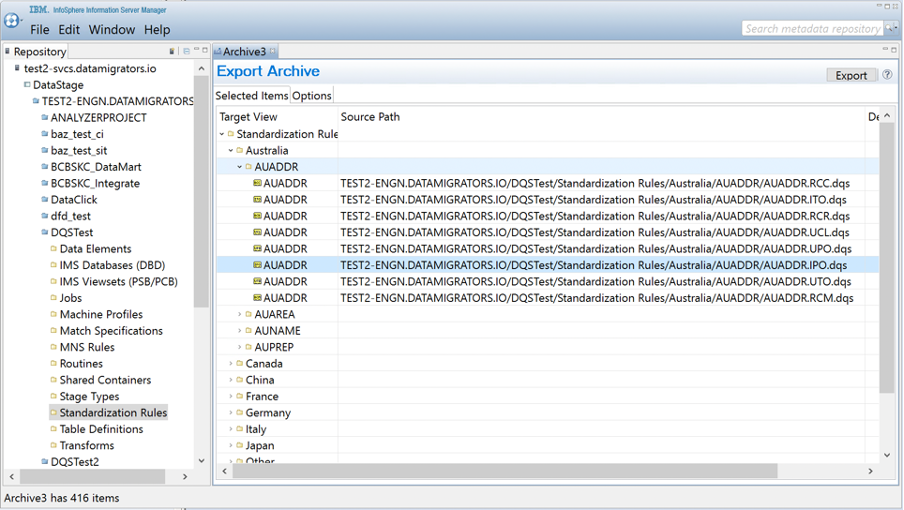The height and width of the screenshot is (510, 904).
Task: Collapse the Australia folder
Action: (x=231, y=151)
